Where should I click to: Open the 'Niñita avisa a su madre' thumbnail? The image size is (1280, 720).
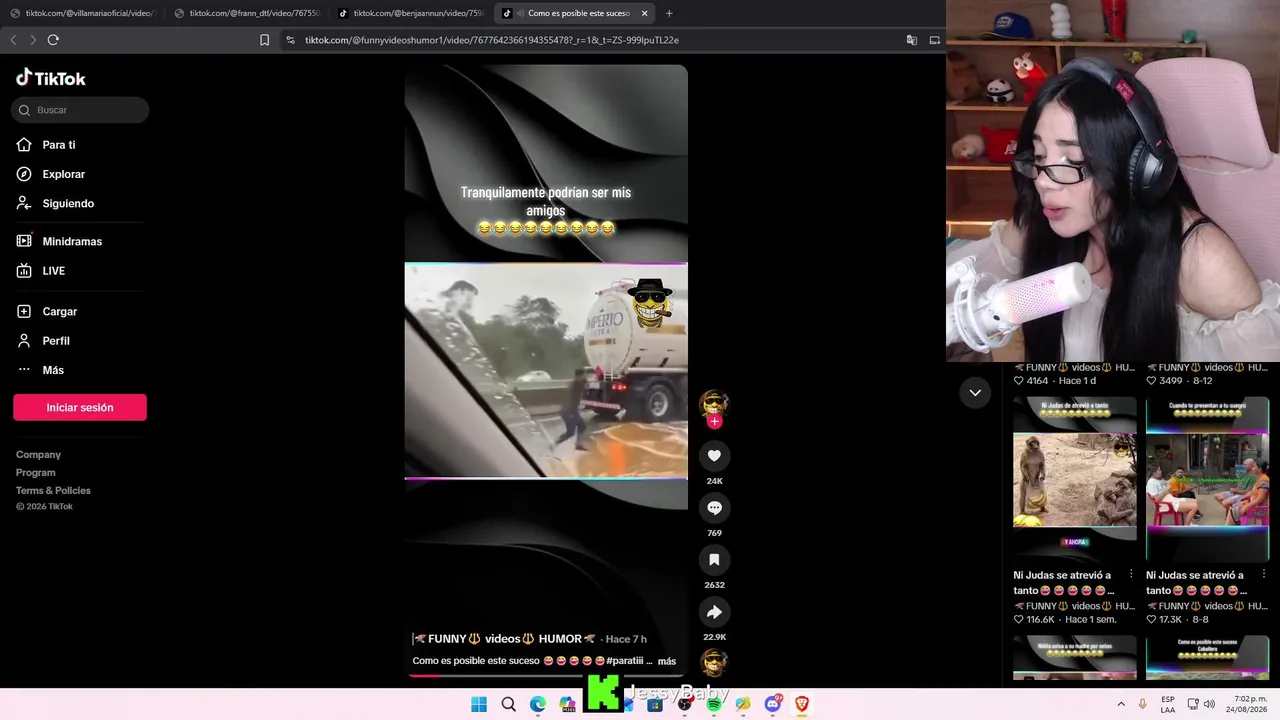tap(1075, 658)
